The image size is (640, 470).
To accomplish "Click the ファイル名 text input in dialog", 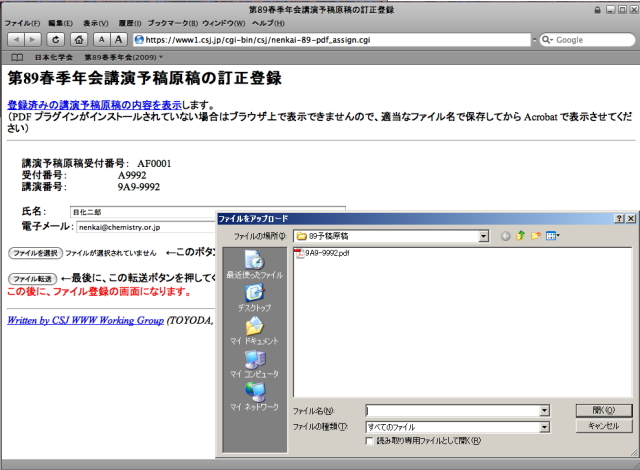I will tap(453, 410).
